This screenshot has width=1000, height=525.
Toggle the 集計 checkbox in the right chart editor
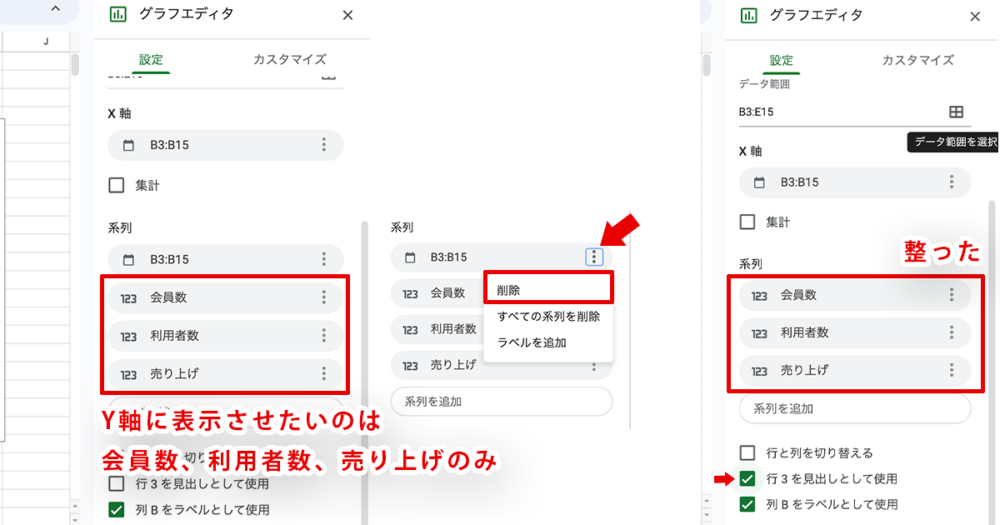point(747,222)
